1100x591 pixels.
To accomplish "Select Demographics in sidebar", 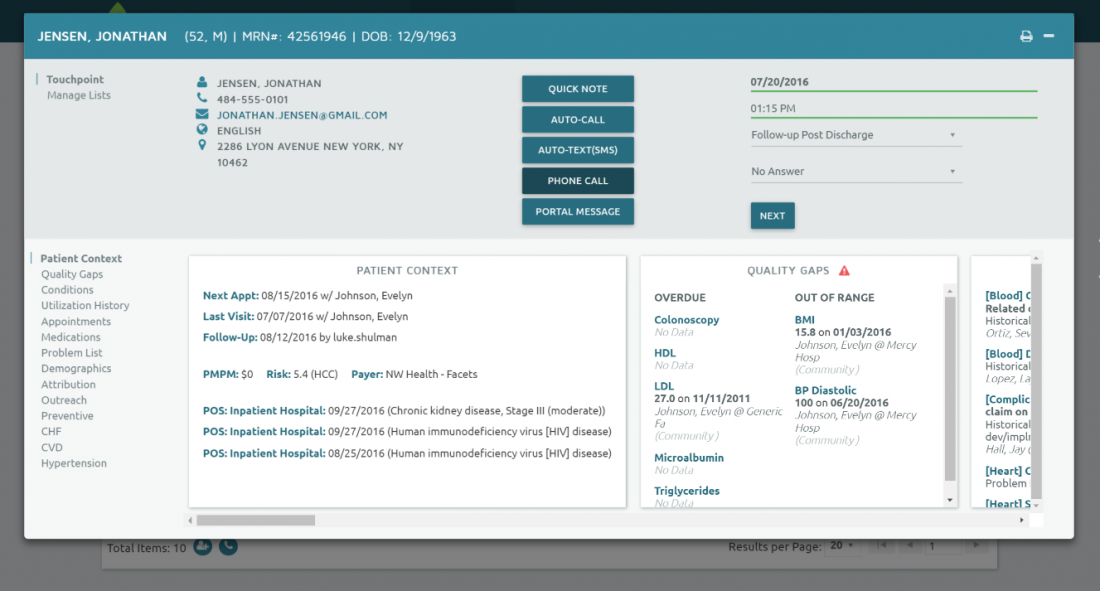I will click(76, 368).
